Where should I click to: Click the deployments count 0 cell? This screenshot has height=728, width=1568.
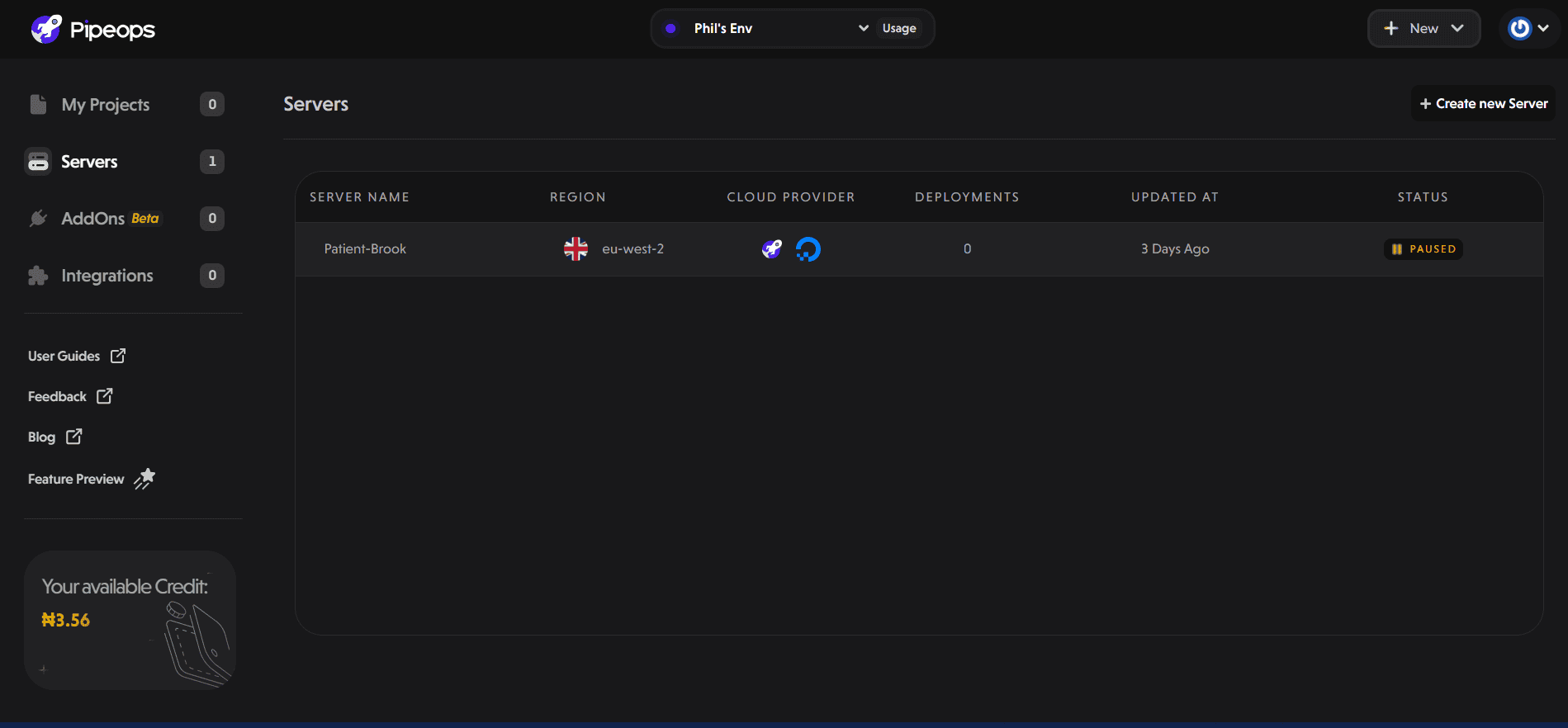click(x=967, y=248)
